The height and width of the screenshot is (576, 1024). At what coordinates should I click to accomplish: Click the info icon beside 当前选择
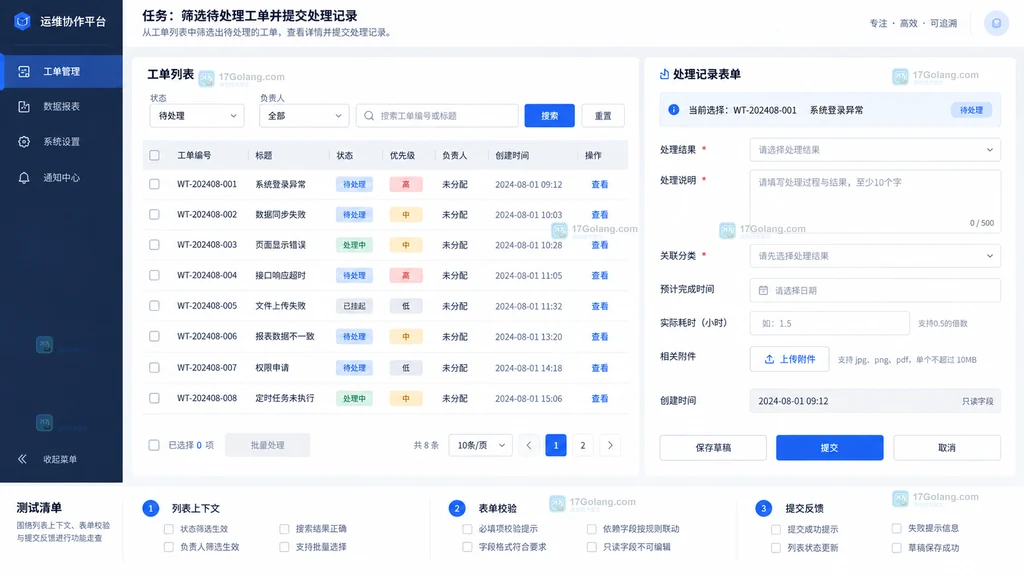(x=673, y=110)
